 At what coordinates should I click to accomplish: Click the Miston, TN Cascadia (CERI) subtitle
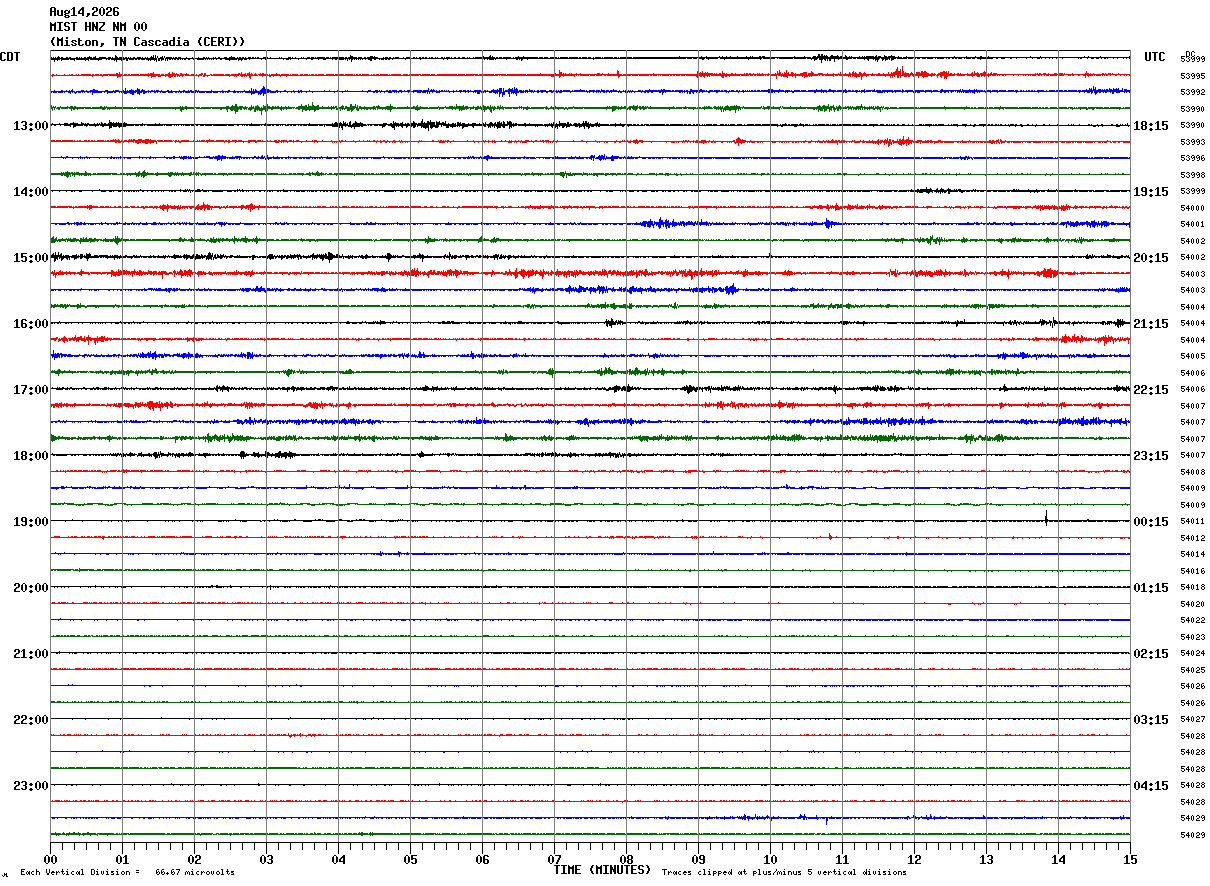click(147, 41)
